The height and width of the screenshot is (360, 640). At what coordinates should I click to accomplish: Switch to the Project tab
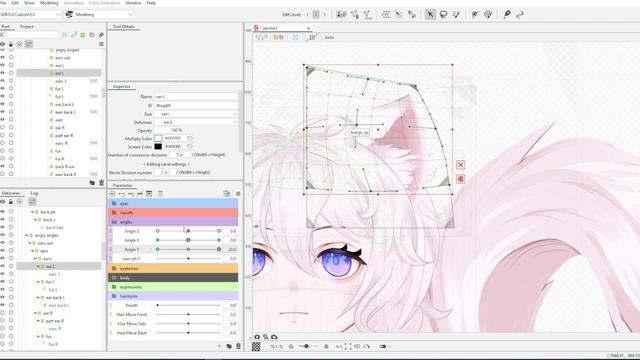27,27
